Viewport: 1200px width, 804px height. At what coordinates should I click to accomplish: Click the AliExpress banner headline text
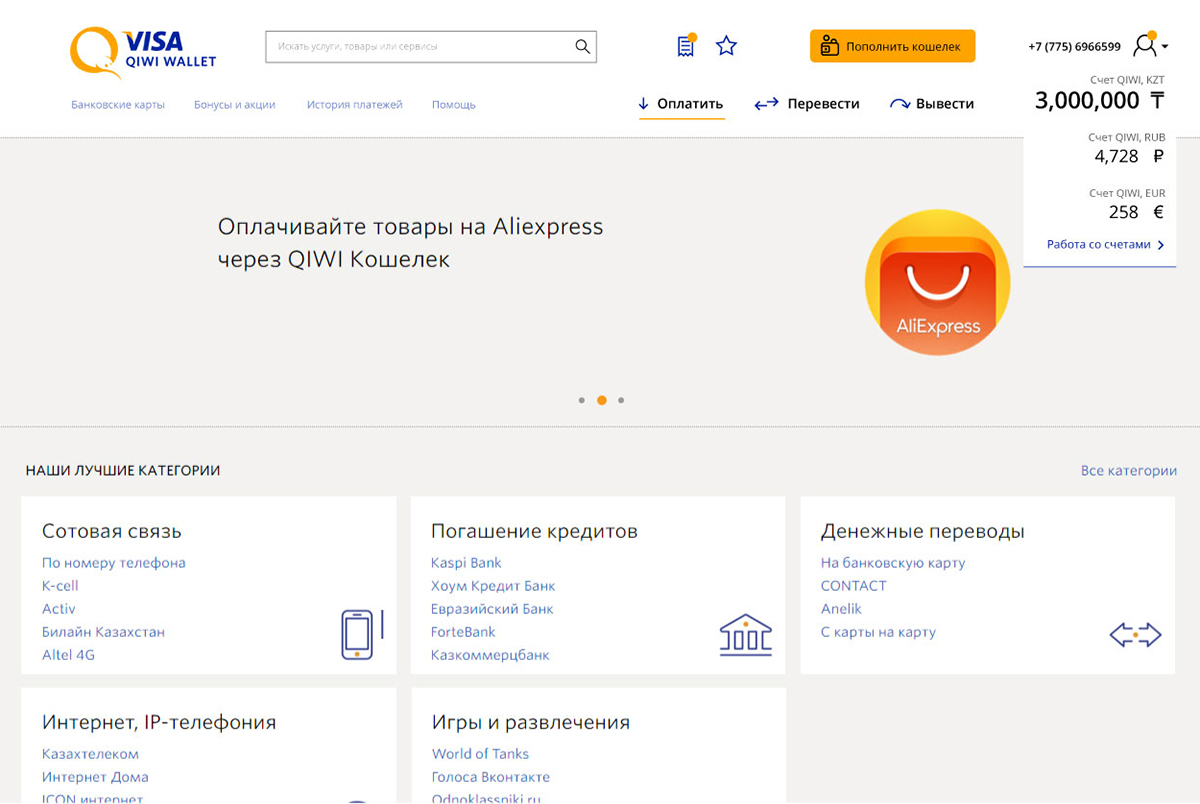[x=411, y=243]
